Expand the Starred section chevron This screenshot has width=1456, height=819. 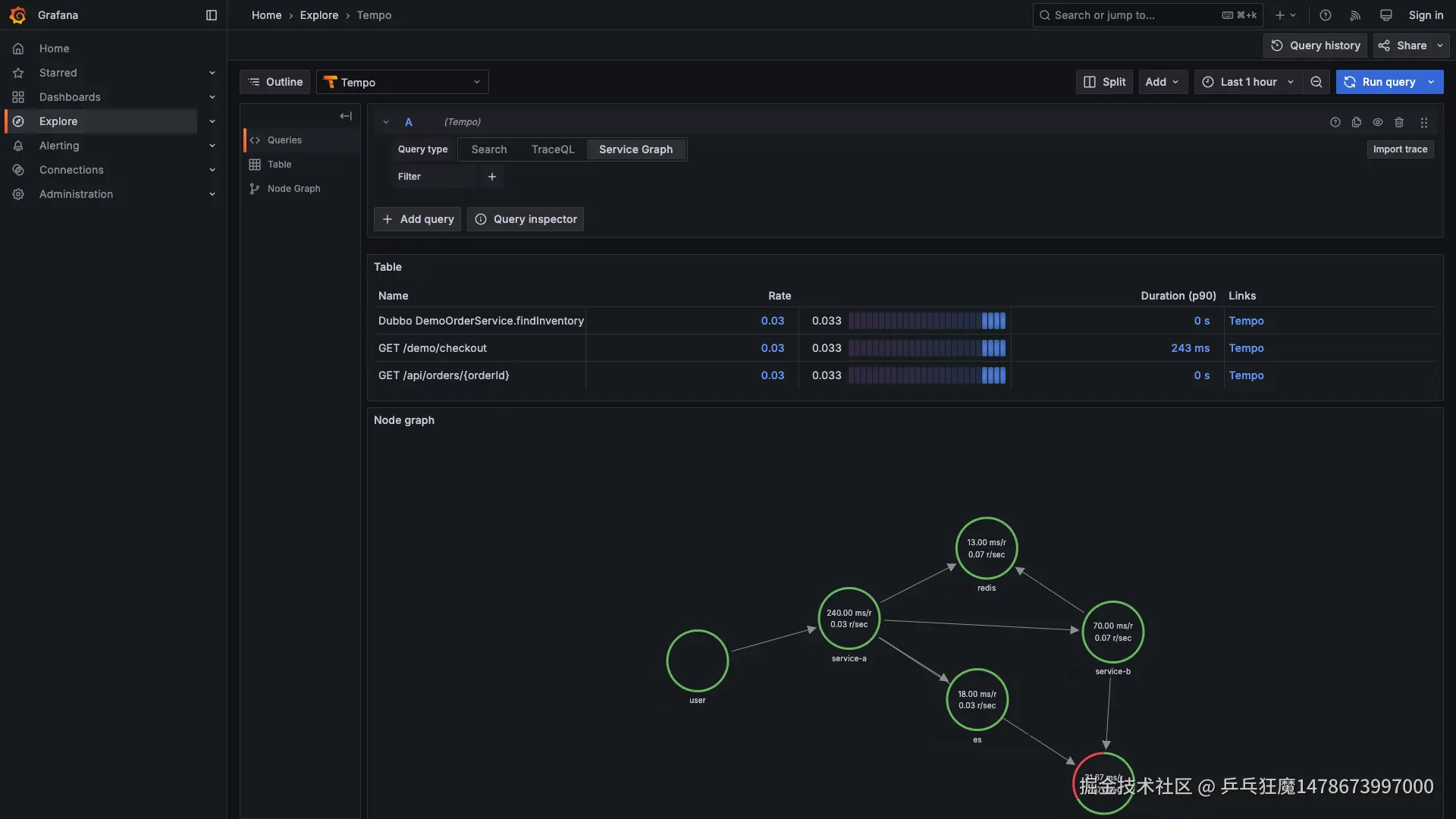coord(212,73)
